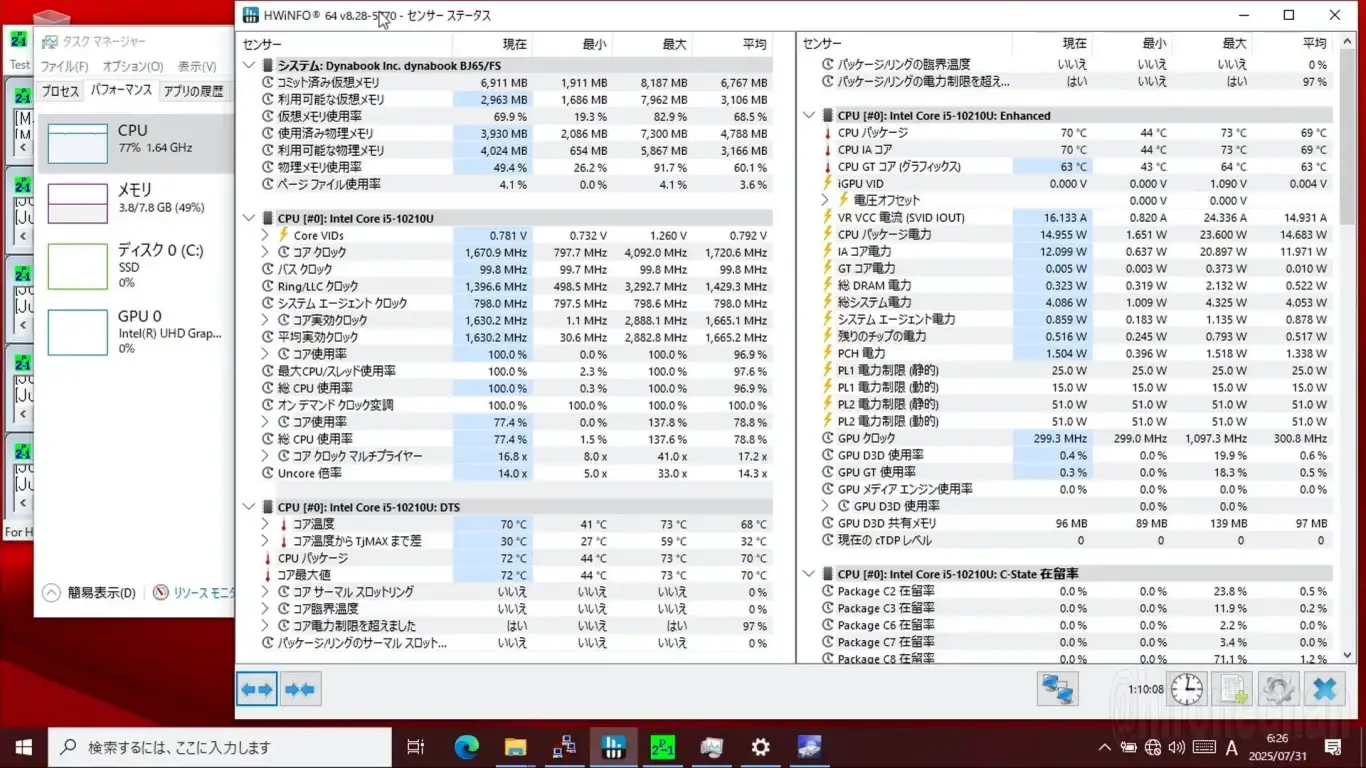Open the network globe icon in system tray
1366x768 pixels.
(1153, 747)
